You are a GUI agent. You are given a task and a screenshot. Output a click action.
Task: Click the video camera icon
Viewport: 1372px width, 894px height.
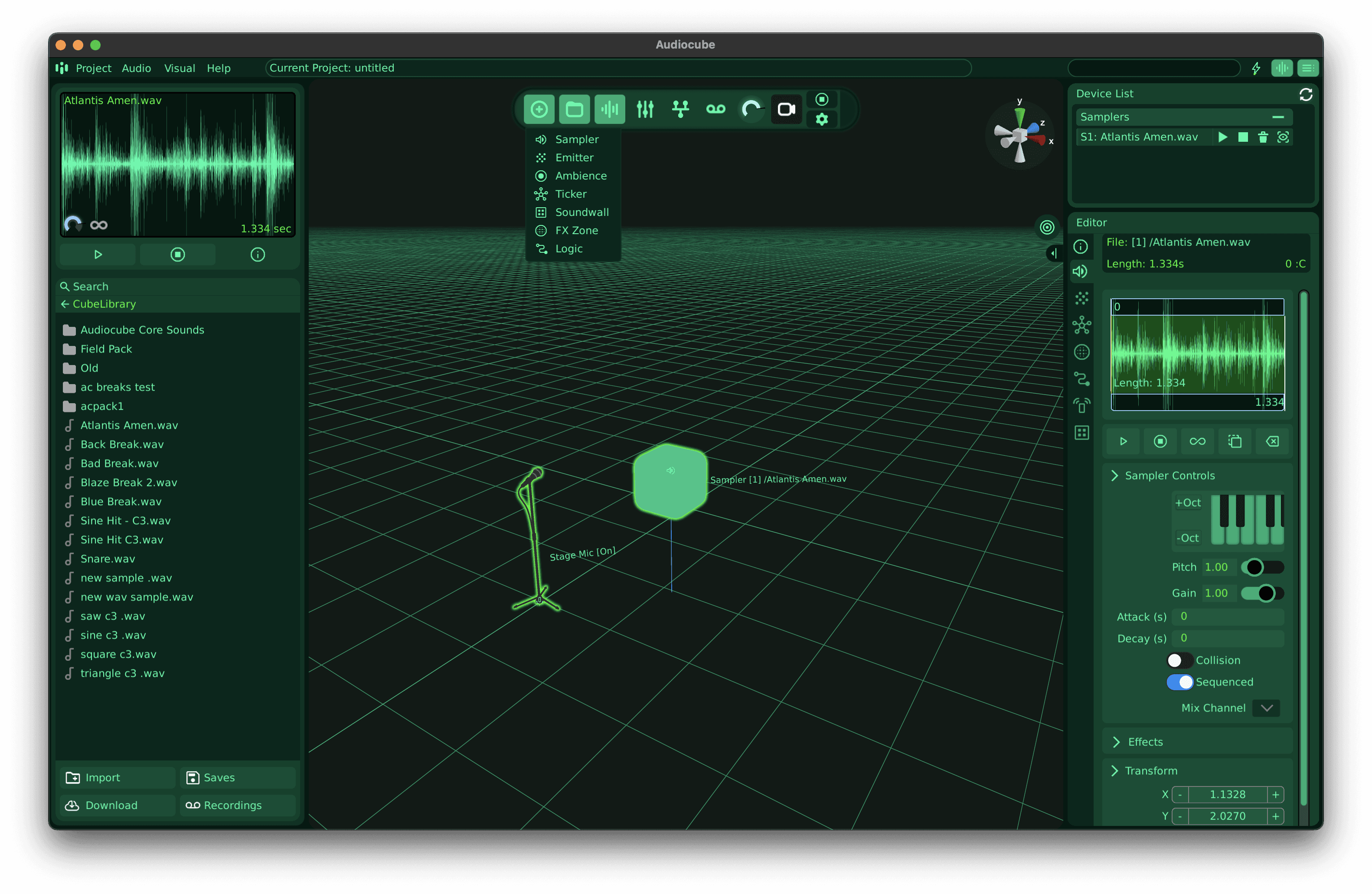coord(786,109)
